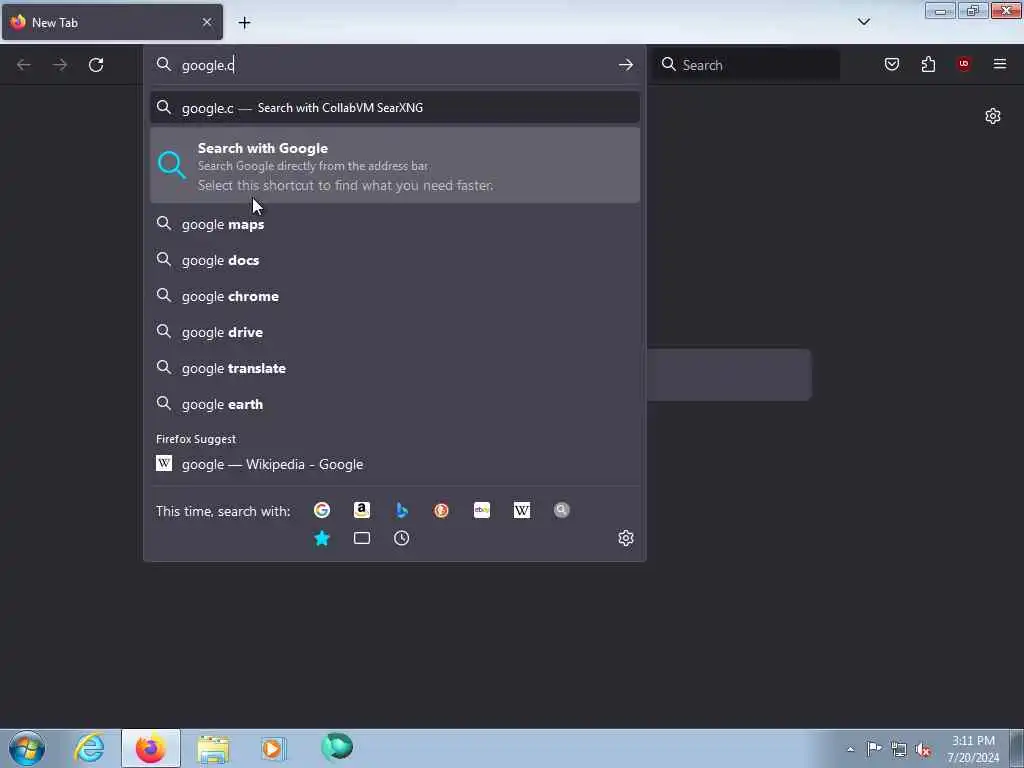Launch Internet Explorer from the taskbar
The height and width of the screenshot is (768, 1024).
(x=89, y=748)
